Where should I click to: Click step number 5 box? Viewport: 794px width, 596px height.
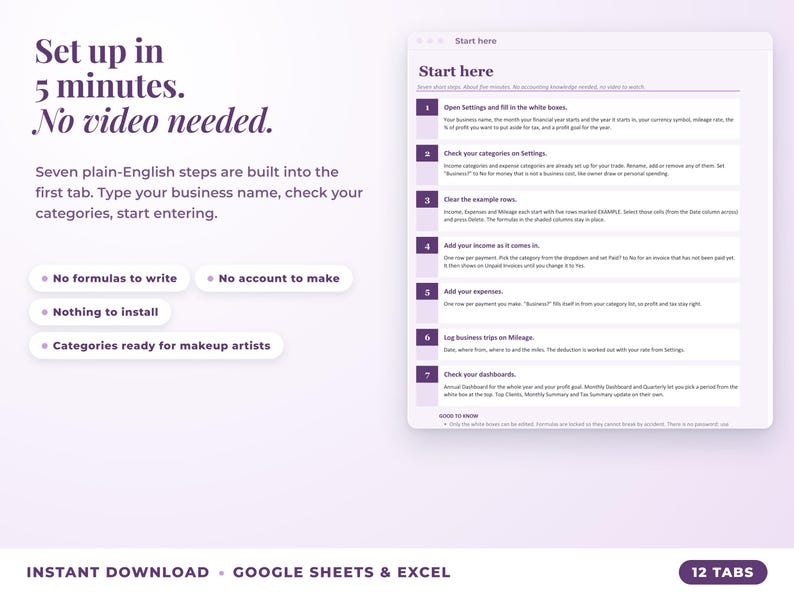point(427,292)
